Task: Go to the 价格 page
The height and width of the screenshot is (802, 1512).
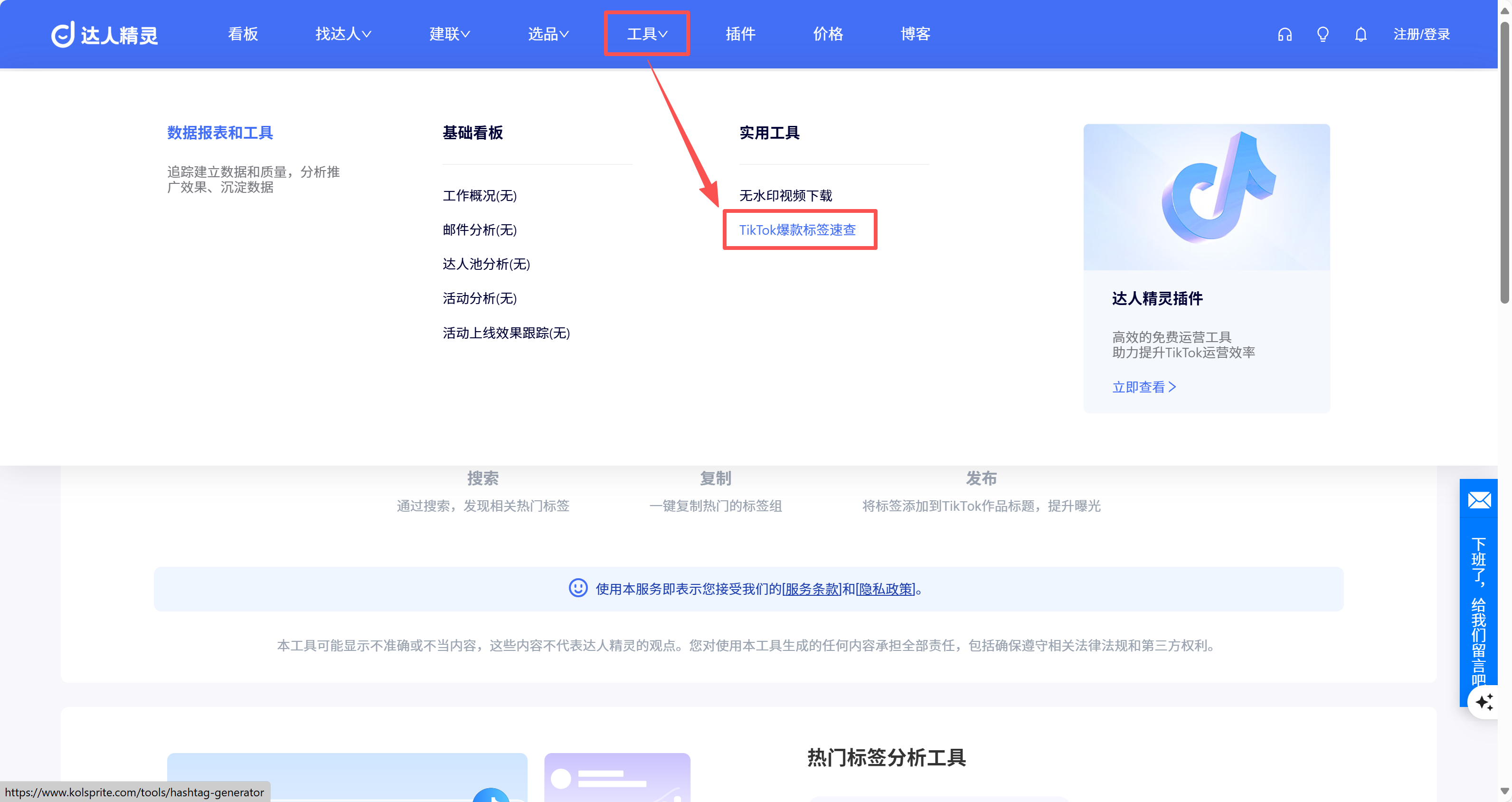Action: (828, 34)
